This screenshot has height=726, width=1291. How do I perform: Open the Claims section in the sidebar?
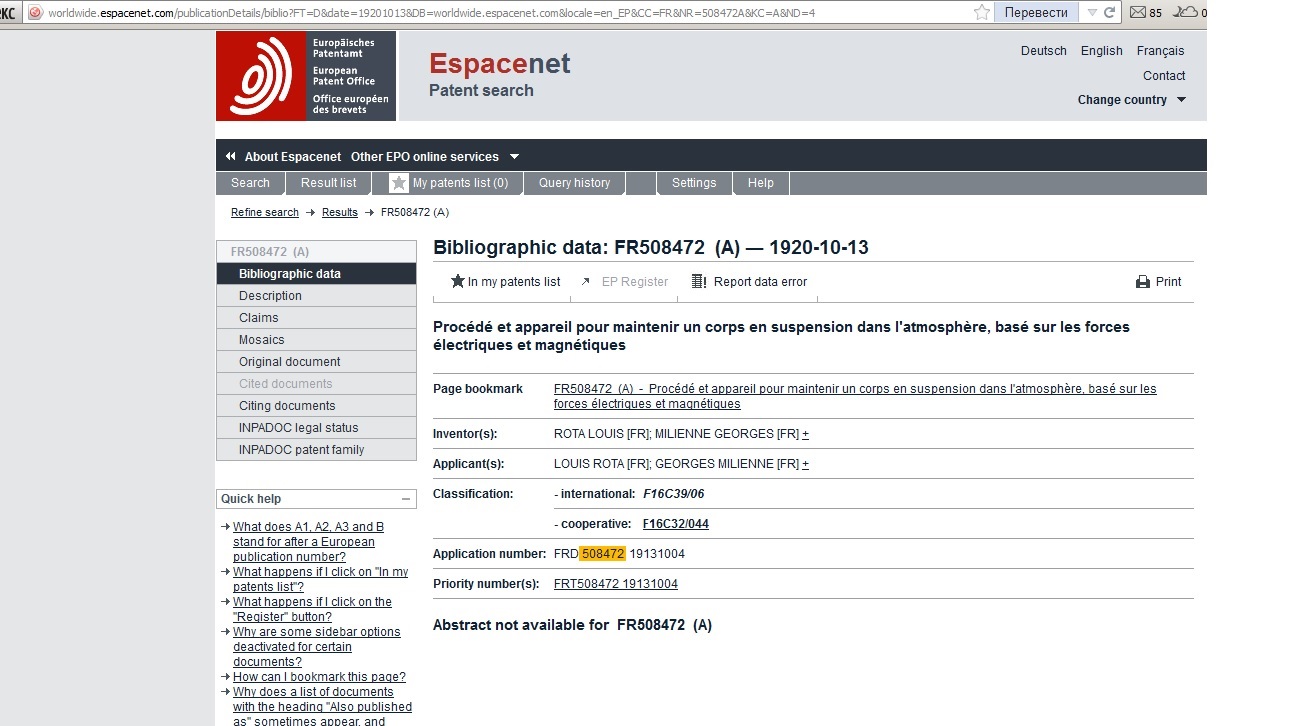(x=258, y=318)
